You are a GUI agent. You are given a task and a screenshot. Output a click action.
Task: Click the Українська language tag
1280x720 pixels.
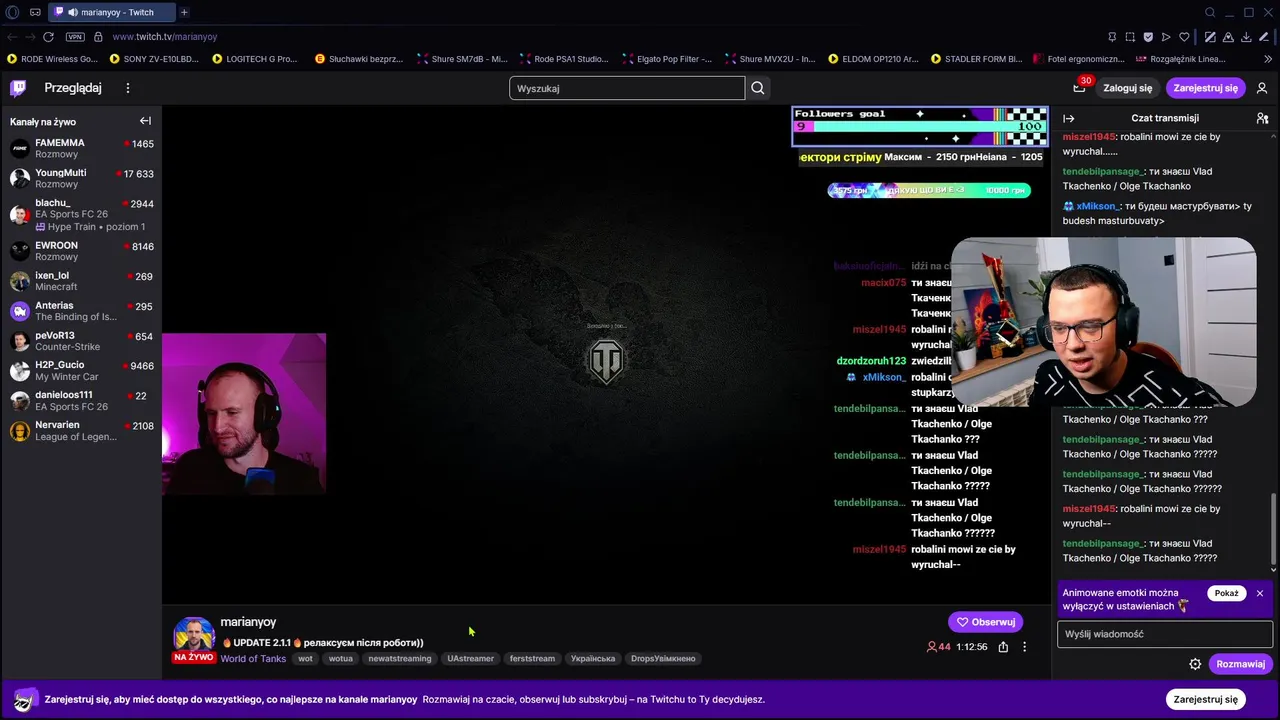[x=593, y=659]
